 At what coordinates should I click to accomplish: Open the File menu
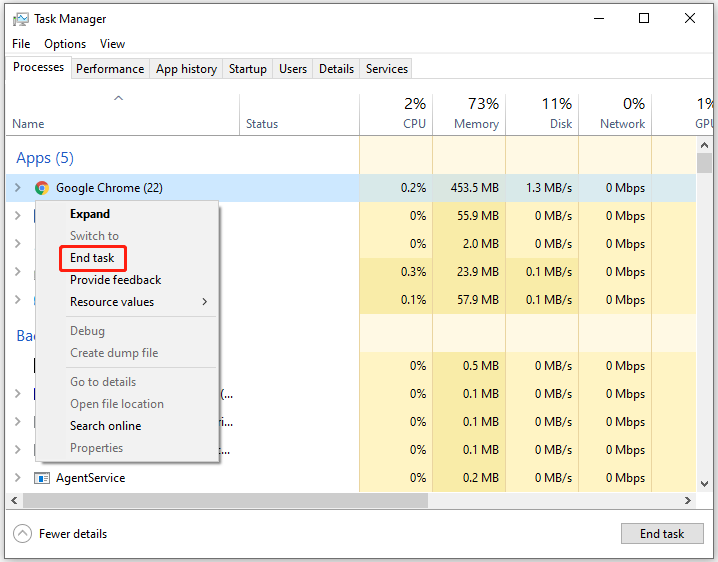(21, 44)
